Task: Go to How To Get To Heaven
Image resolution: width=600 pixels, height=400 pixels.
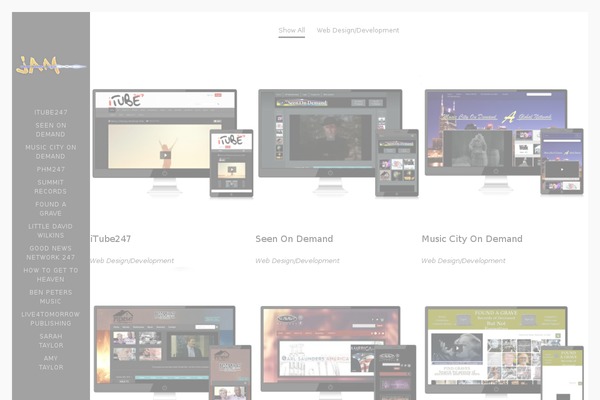Action: [51, 275]
